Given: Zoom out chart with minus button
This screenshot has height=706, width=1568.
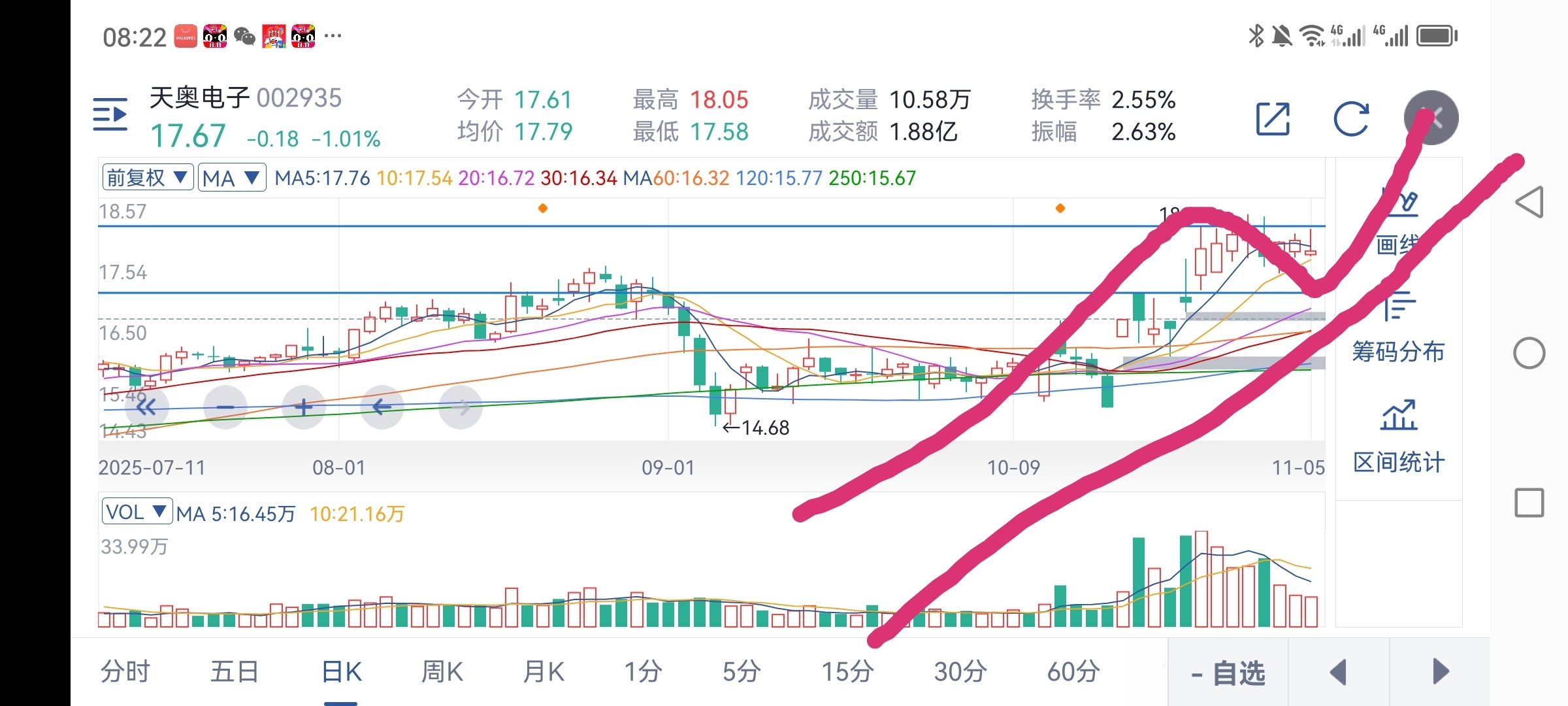Looking at the screenshot, I should (225, 407).
